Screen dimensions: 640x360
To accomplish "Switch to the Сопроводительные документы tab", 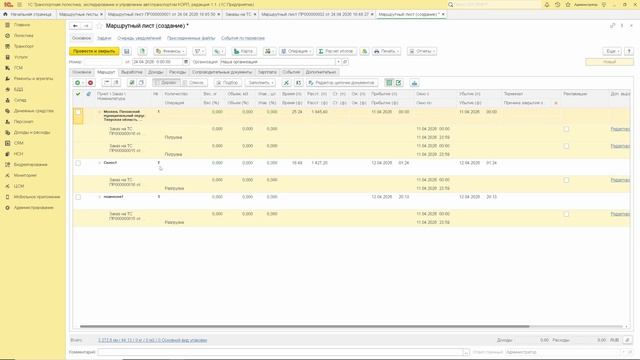I will coord(222,72).
